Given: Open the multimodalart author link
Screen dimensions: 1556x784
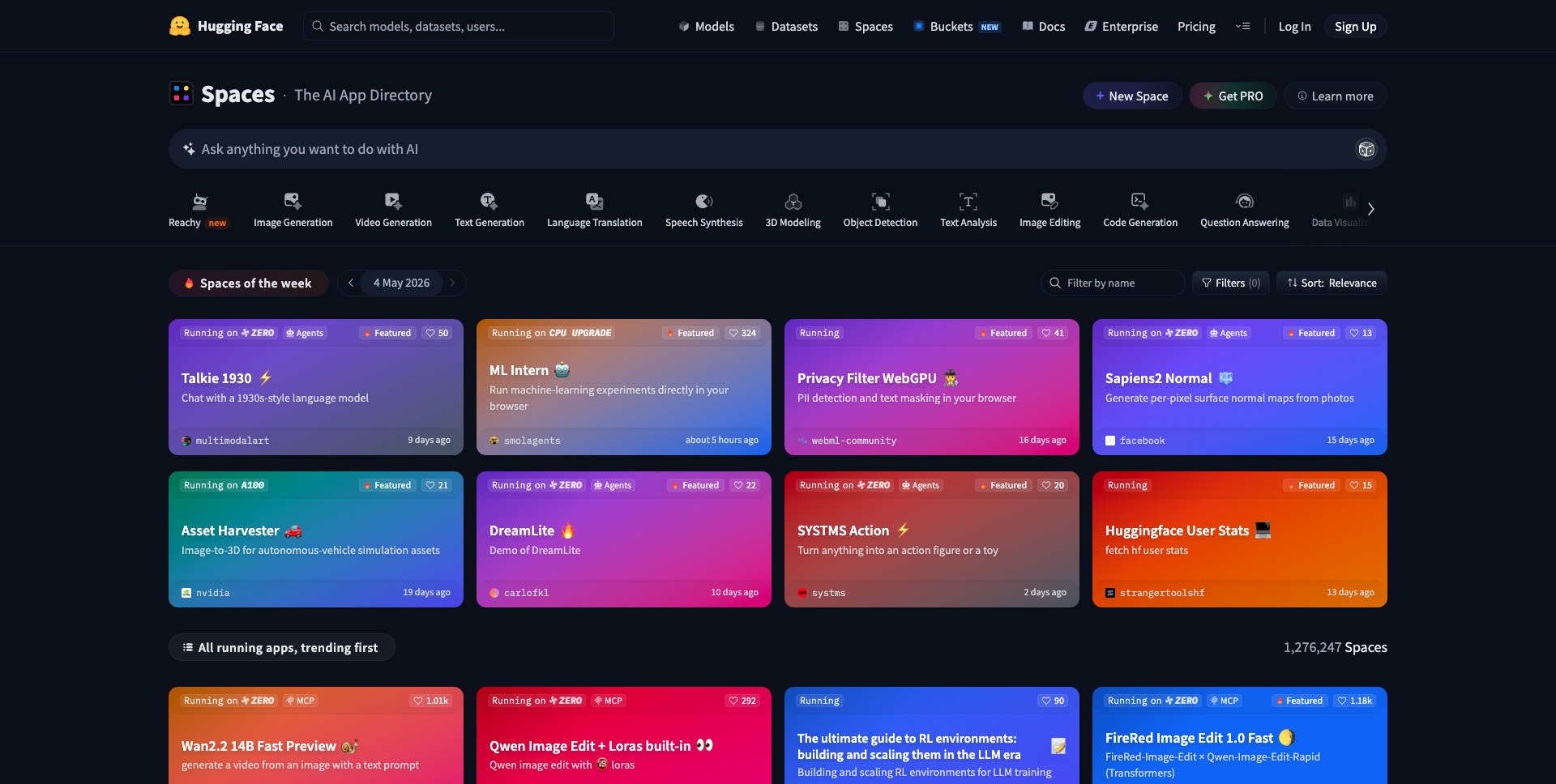Looking at the screenshot, I should tap(225, 441).
